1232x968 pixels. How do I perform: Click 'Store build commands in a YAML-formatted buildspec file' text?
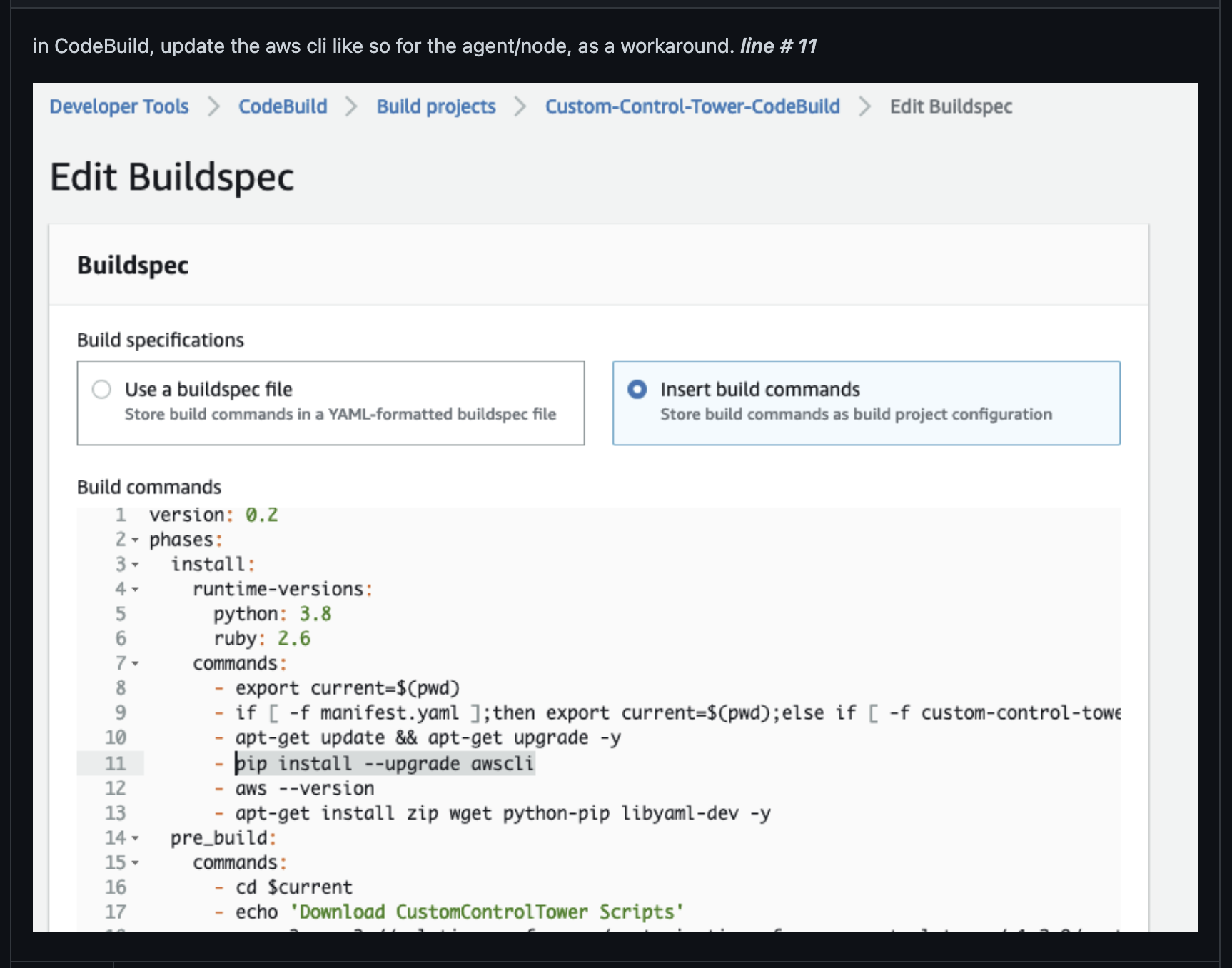[x=340, y=414]
